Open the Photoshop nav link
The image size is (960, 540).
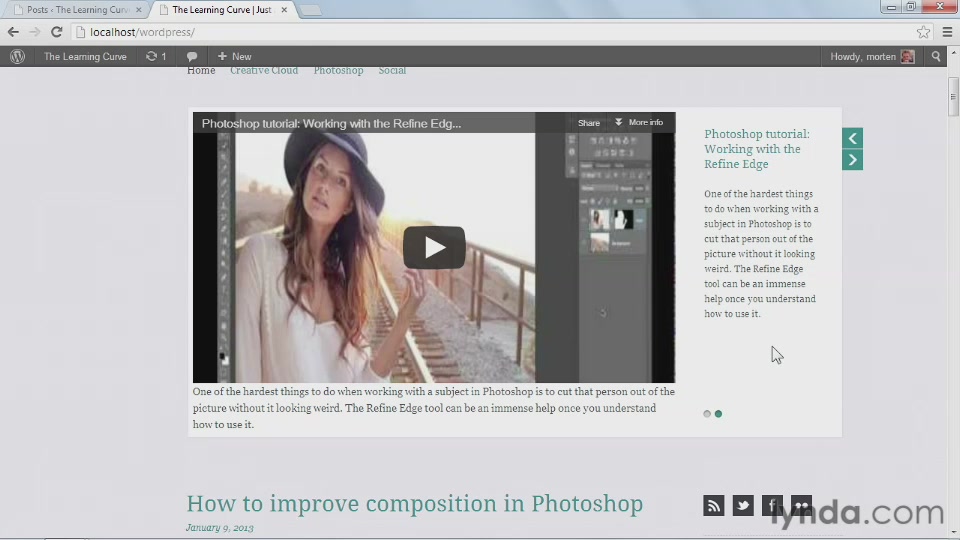(339, 70)
